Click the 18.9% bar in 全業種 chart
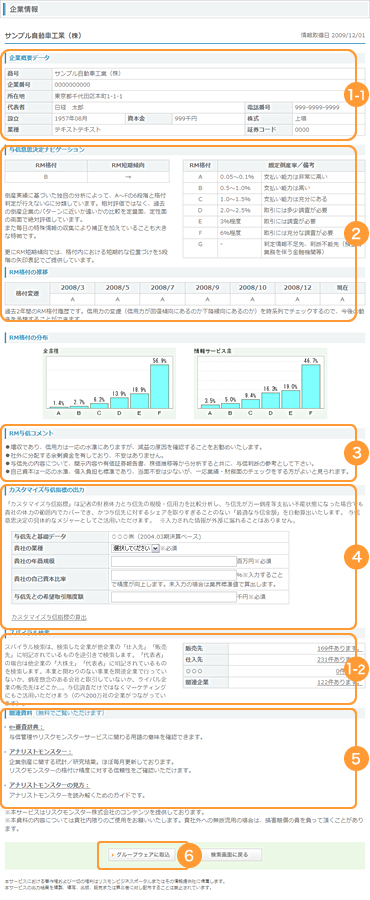370x900 pixels. pyautogui.click(x=139, y=401)
